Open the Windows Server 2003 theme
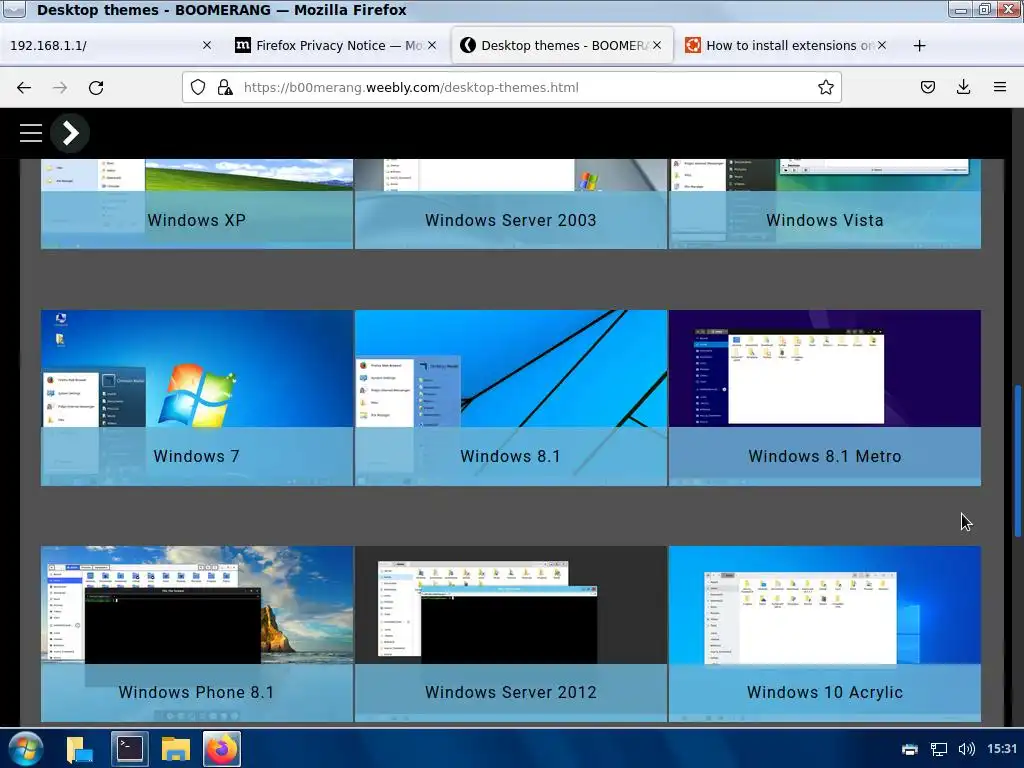The image size is (1024, 768). [511, 204]
